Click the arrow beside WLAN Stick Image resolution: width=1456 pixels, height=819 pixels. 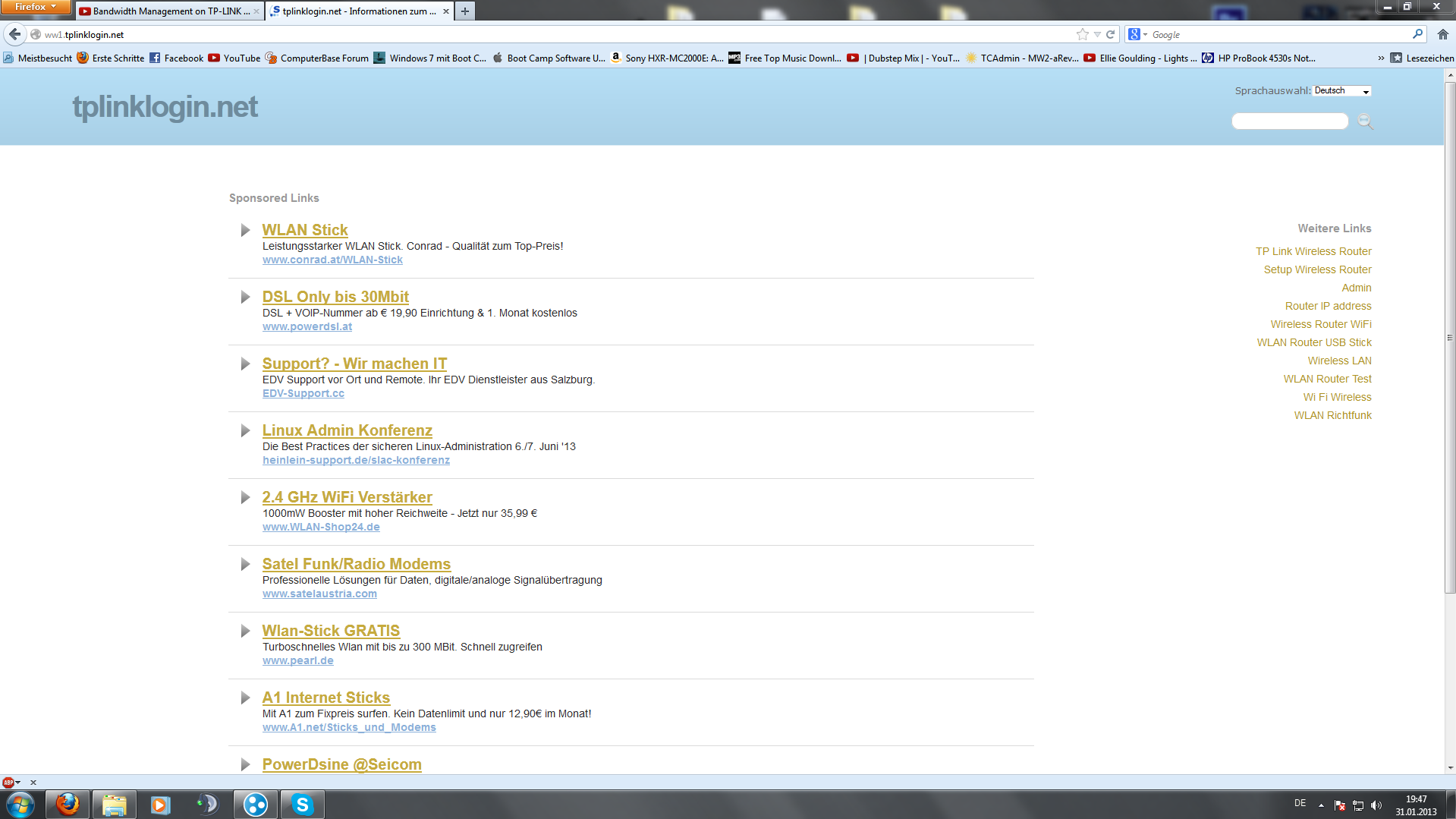click(x=245, y=230)
